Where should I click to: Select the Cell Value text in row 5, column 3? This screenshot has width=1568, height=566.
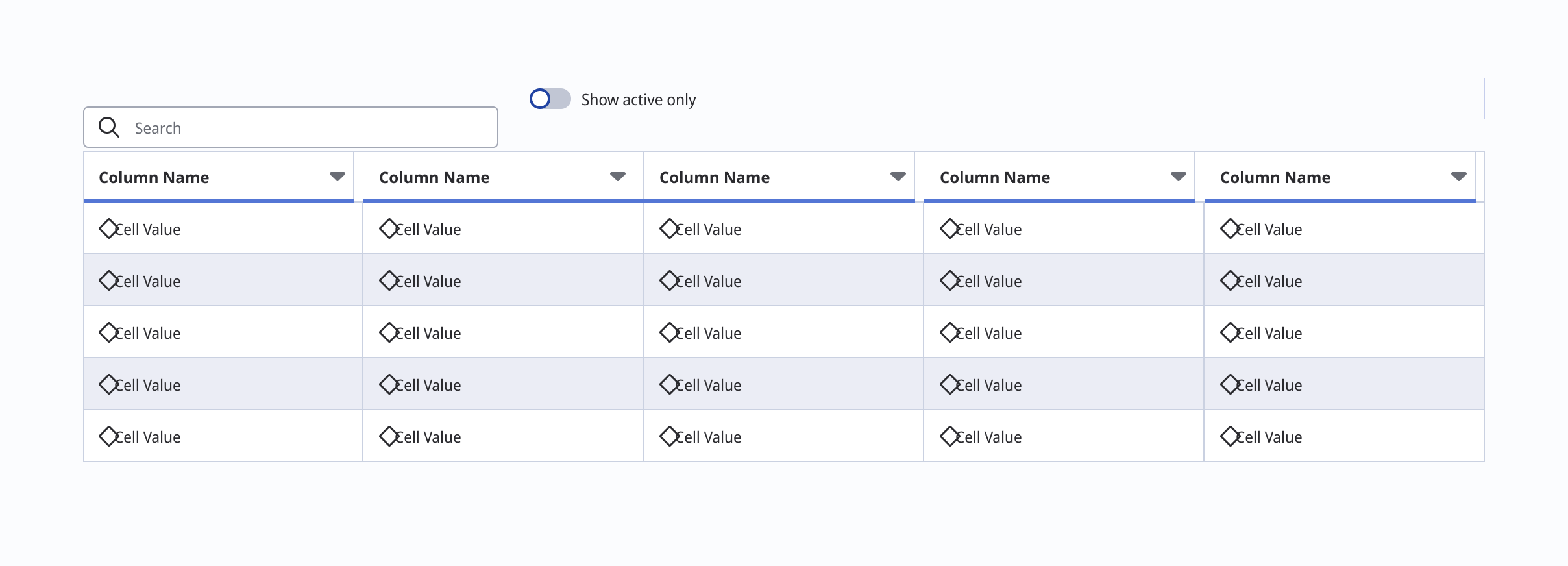(x=709, y=437)
